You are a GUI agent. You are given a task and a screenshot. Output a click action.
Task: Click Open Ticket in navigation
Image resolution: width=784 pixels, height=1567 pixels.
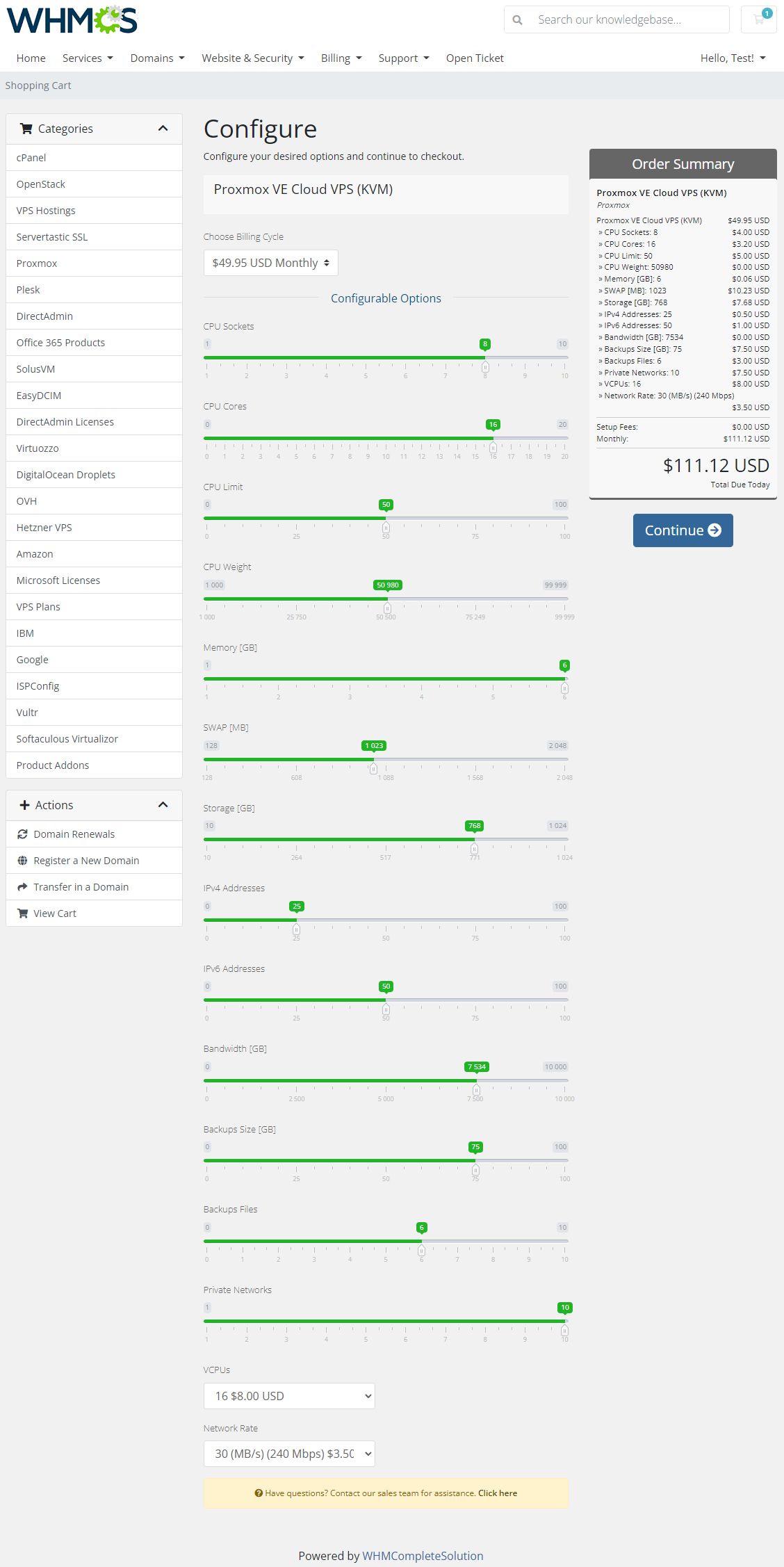click(x=475, y=58)
